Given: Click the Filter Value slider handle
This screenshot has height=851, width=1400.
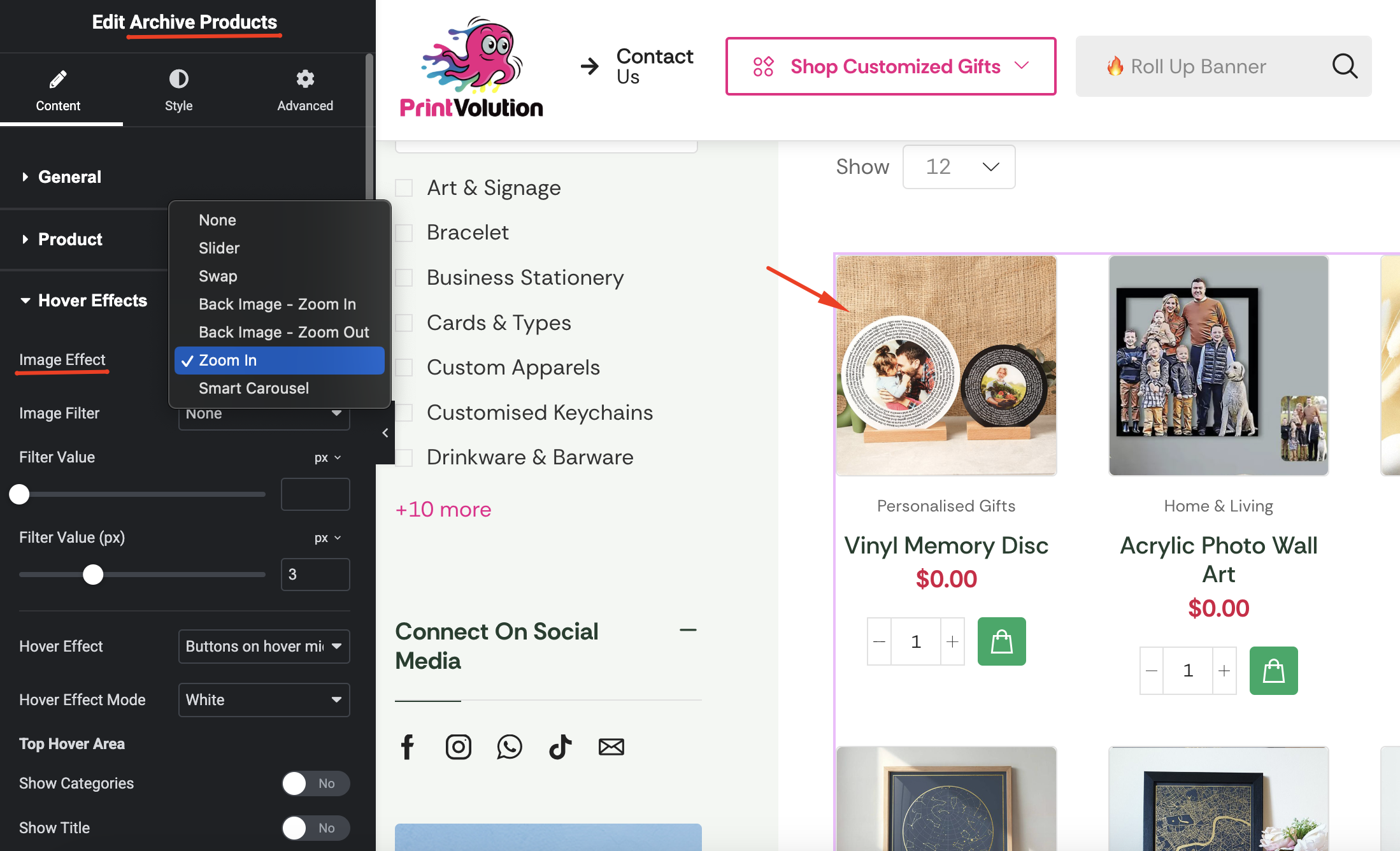Looking at the screenshot, I should tap(20, 494).
